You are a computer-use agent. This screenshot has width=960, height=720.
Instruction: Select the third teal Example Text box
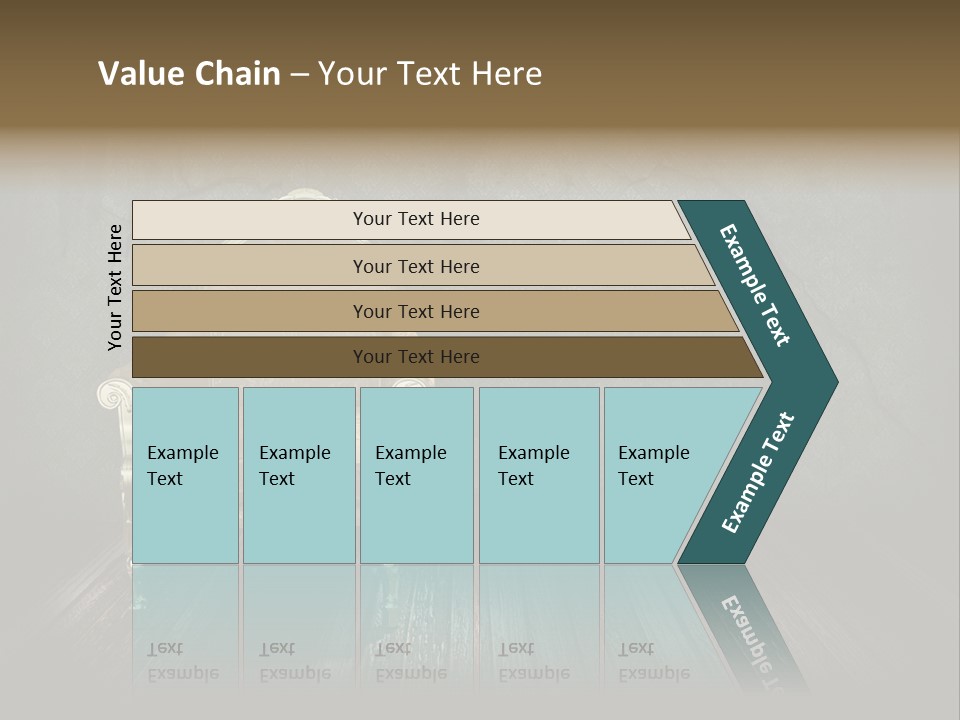pyautogui.click(x=417, y=475)
